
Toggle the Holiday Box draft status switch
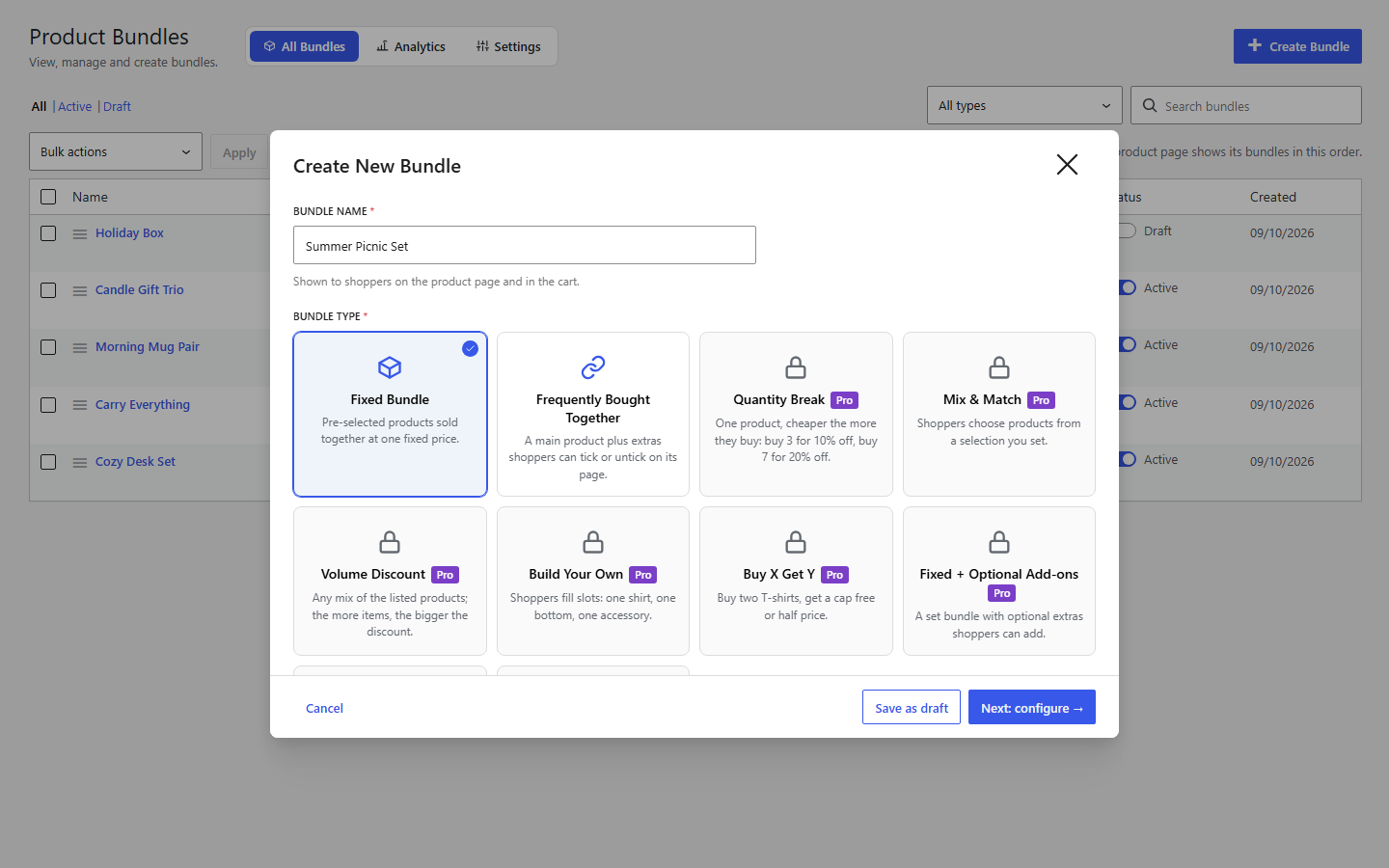1127,231
